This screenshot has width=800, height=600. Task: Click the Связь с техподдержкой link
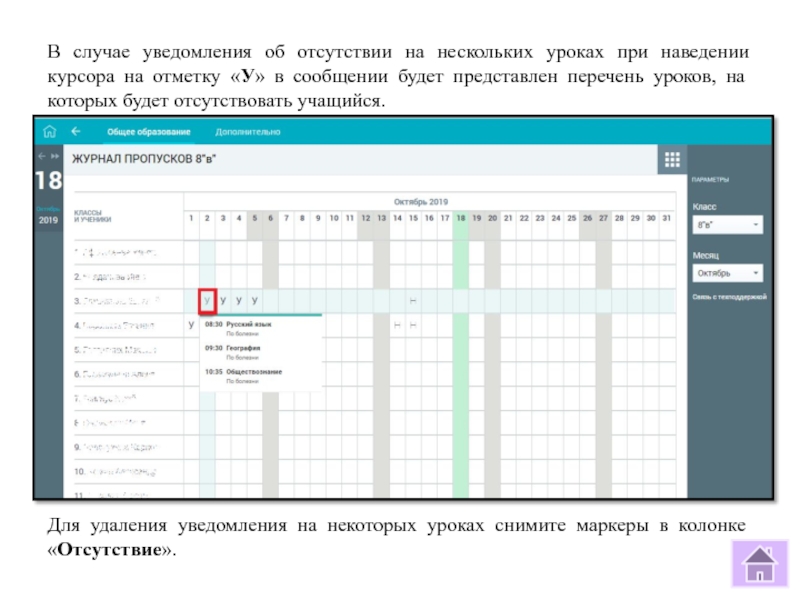coord(728,297)
